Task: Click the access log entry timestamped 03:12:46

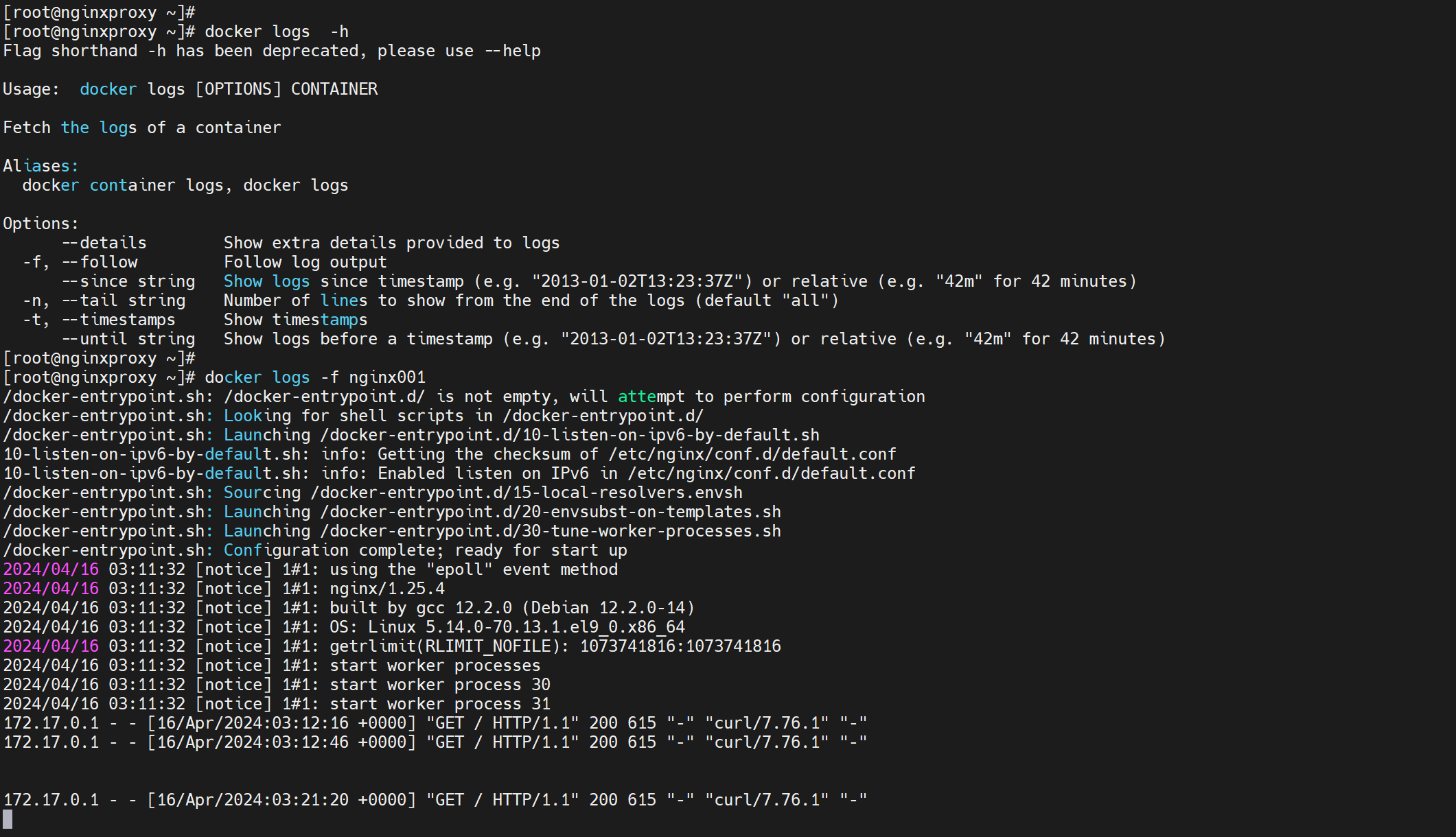Action: coord(435,743)
